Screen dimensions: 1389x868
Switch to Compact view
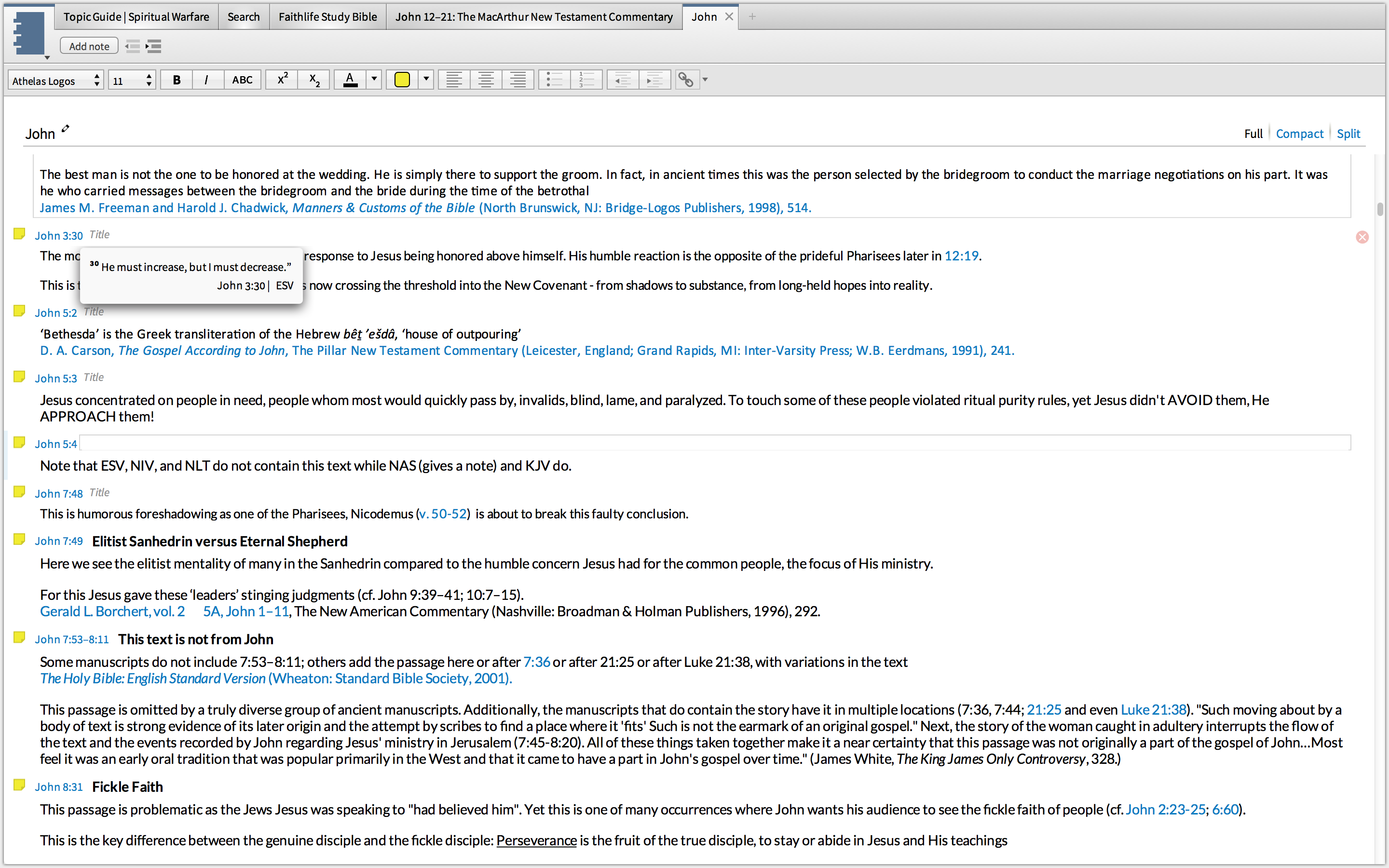[x=1299, y=134]
